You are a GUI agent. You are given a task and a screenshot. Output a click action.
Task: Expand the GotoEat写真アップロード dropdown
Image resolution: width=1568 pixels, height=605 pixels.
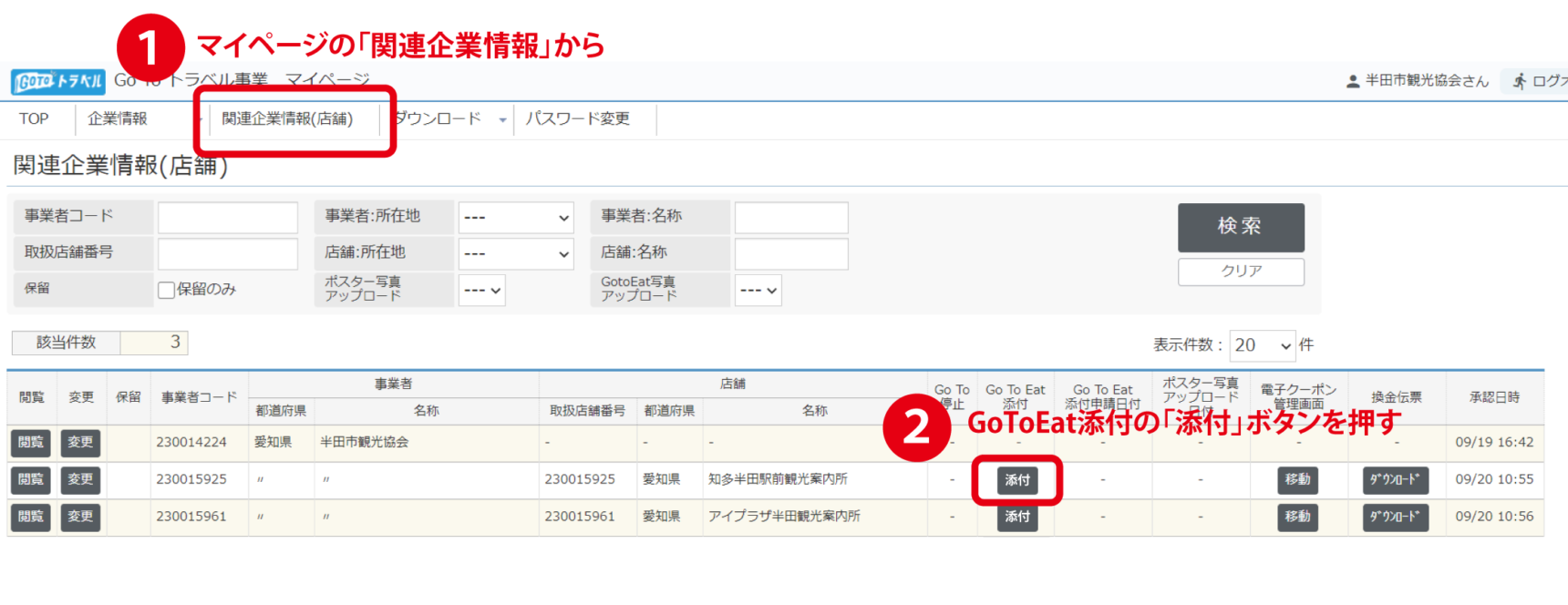coord(758,291)
